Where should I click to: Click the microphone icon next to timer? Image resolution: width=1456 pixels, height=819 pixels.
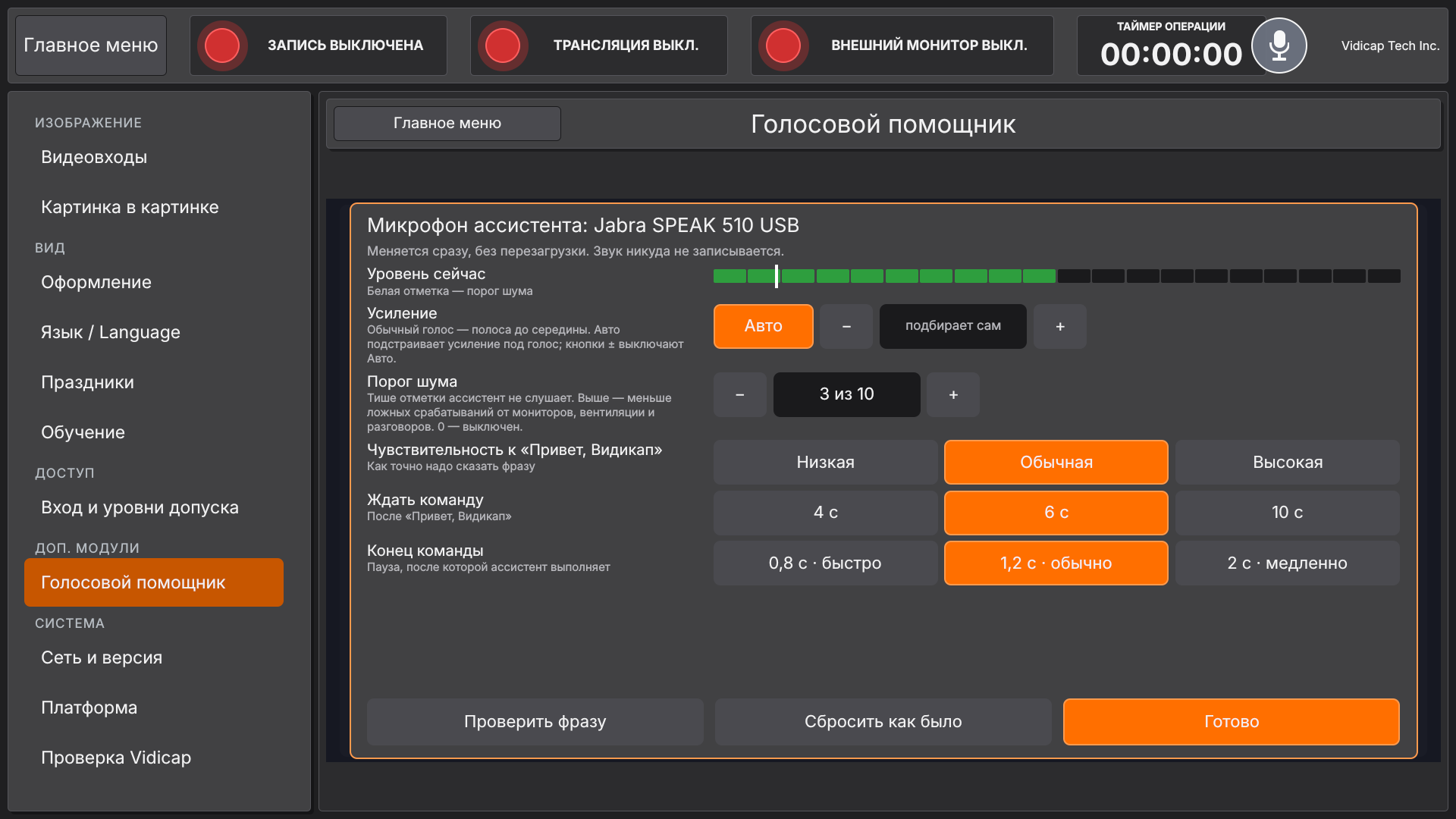coord(1279,45)
